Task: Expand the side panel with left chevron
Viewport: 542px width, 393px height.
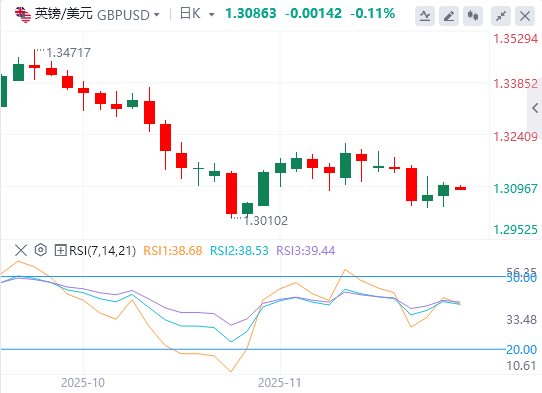Action: pyautogui.click(x=535, y=108)
